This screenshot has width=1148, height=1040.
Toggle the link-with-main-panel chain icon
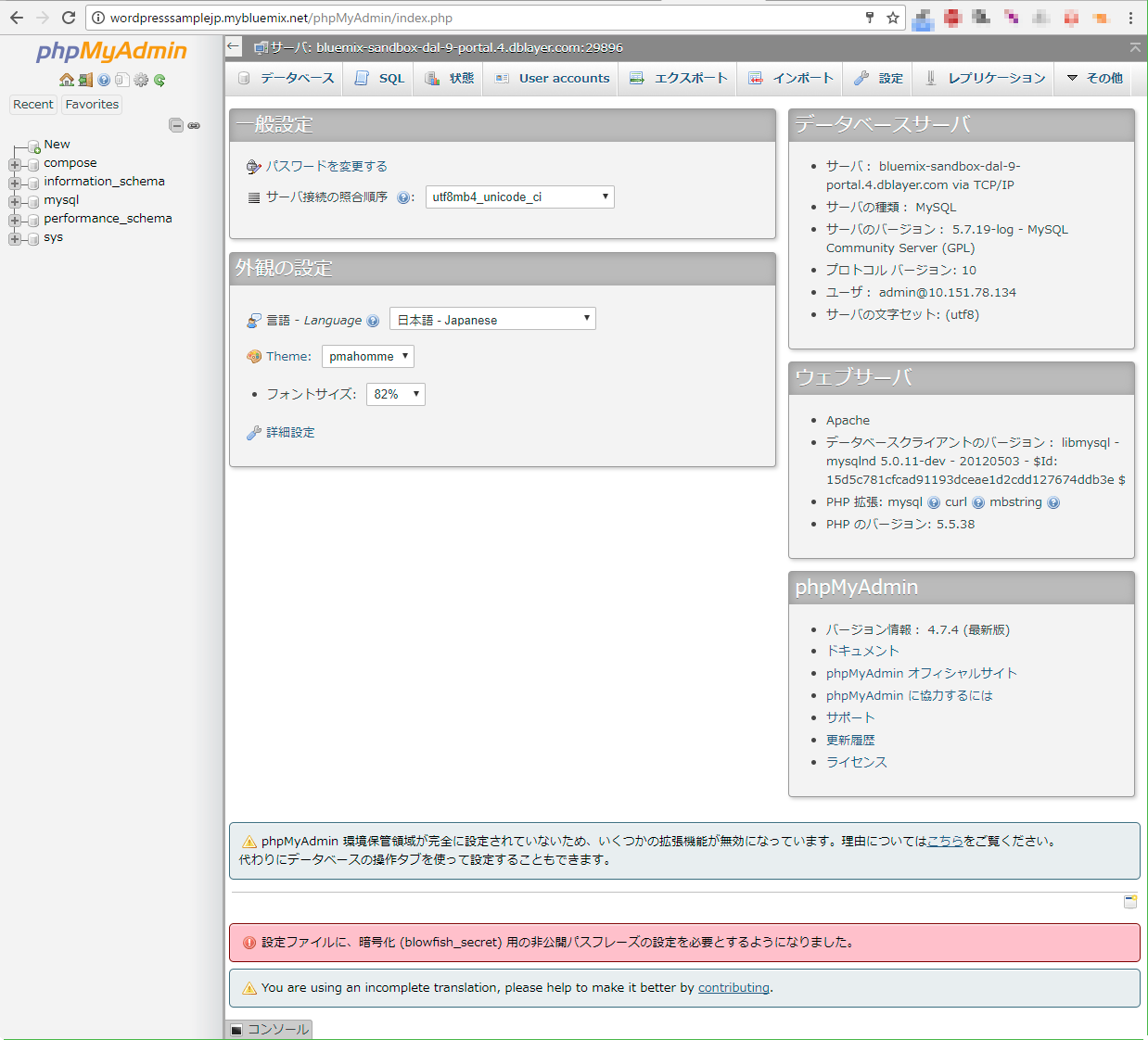[x=194, y=125]
